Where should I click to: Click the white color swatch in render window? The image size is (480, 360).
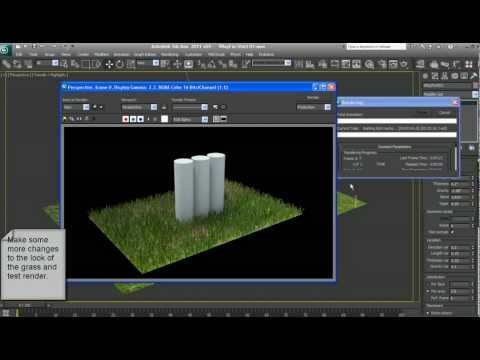tap(165, 119)
